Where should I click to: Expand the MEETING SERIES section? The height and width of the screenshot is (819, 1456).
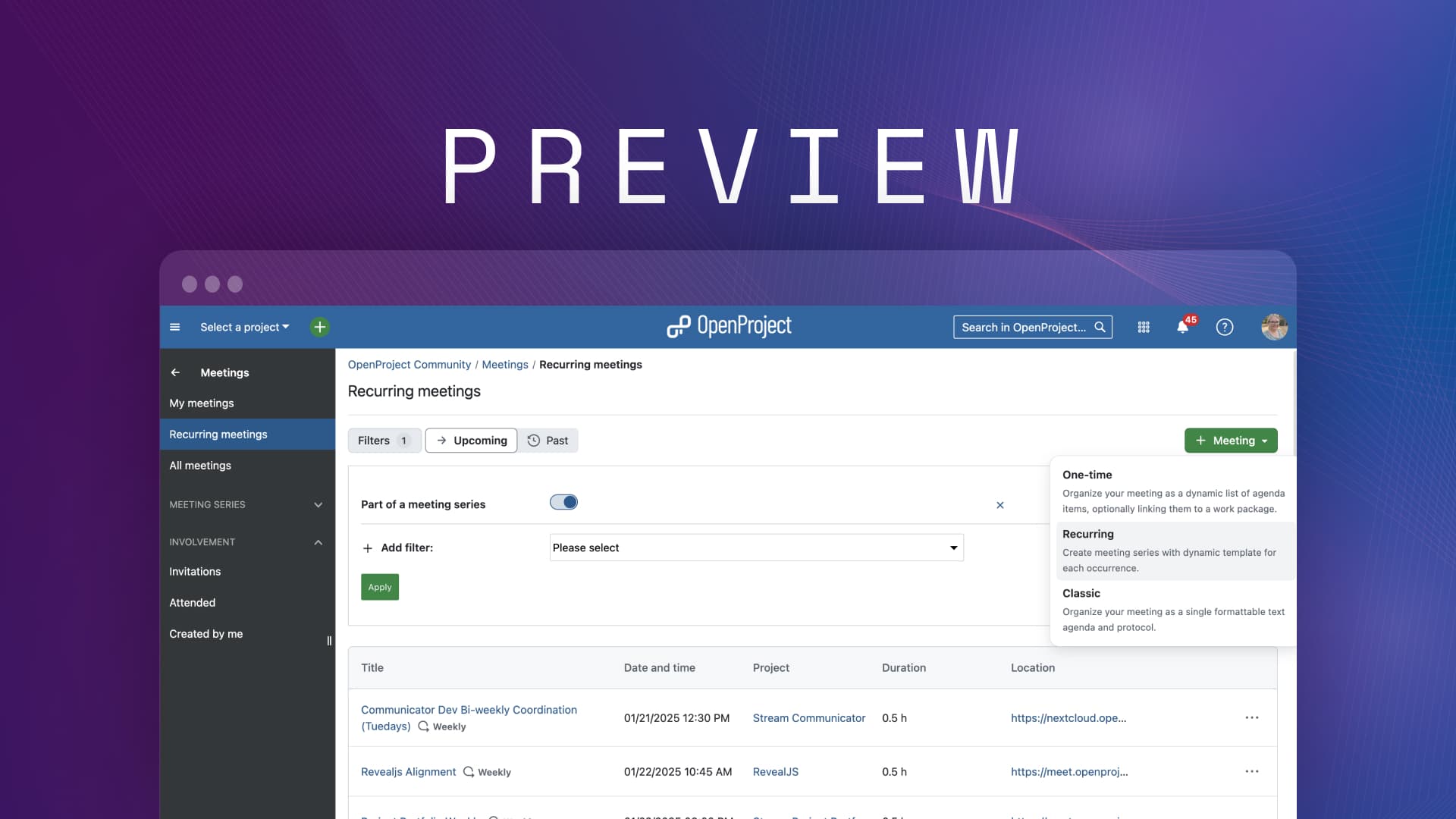pos(318,504)
